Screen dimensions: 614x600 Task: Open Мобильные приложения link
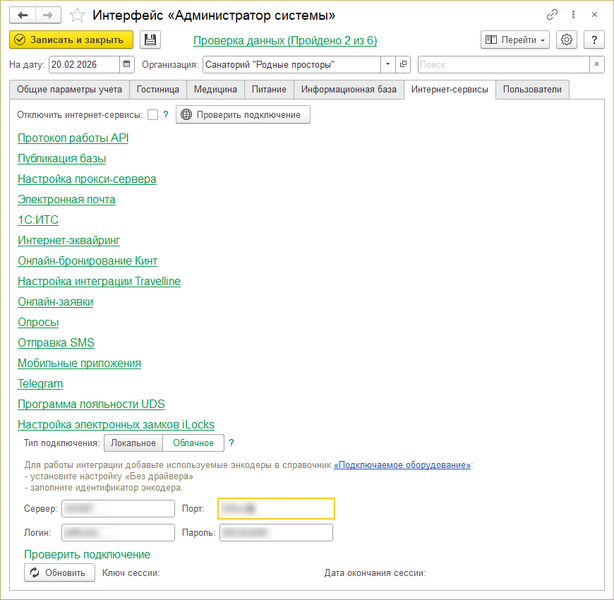point(79,363)
